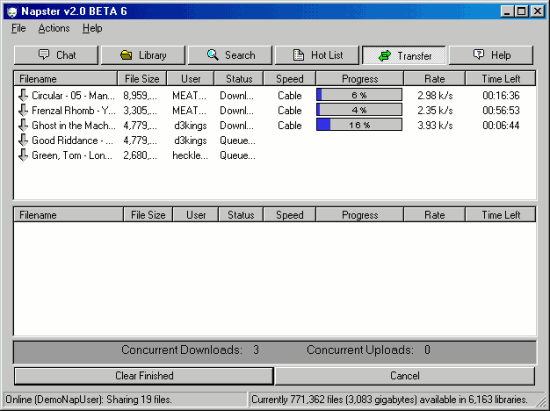This screenshot has height=411, width=550.
Task: Click the download arrow icon beside Green, Tom
Action: (x=23, y=155)
